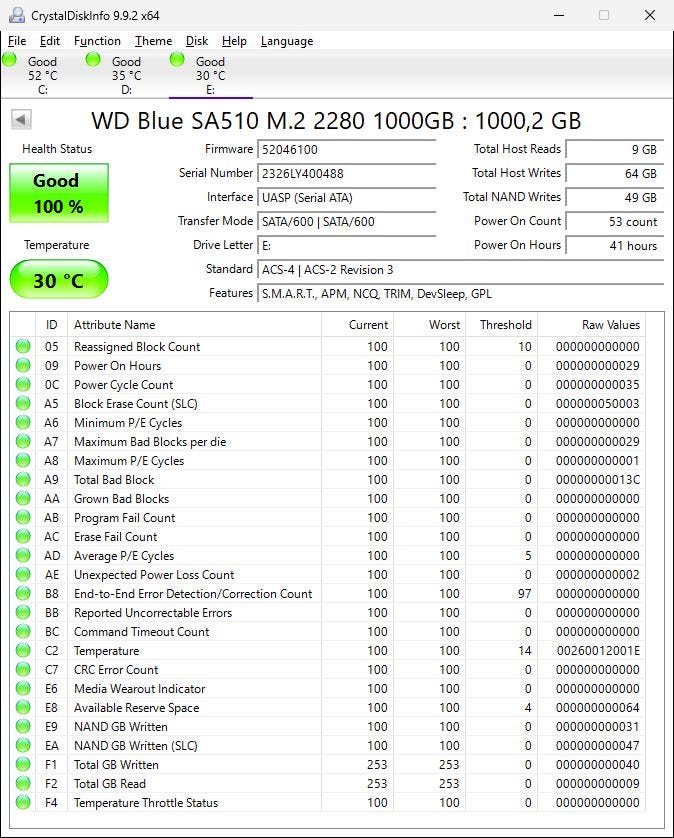The height and width of the screenshot is (838, 674).
Task: Click the Drive Letter field E:
Action: pos(346,245)
